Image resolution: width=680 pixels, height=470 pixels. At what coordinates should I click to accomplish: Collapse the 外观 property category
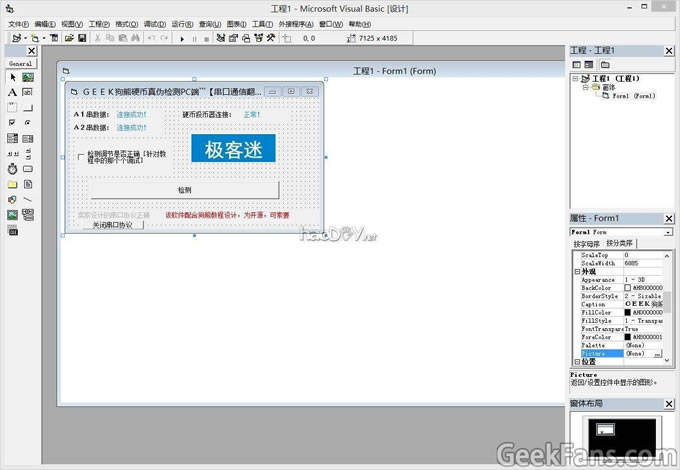tap(577, 272)
